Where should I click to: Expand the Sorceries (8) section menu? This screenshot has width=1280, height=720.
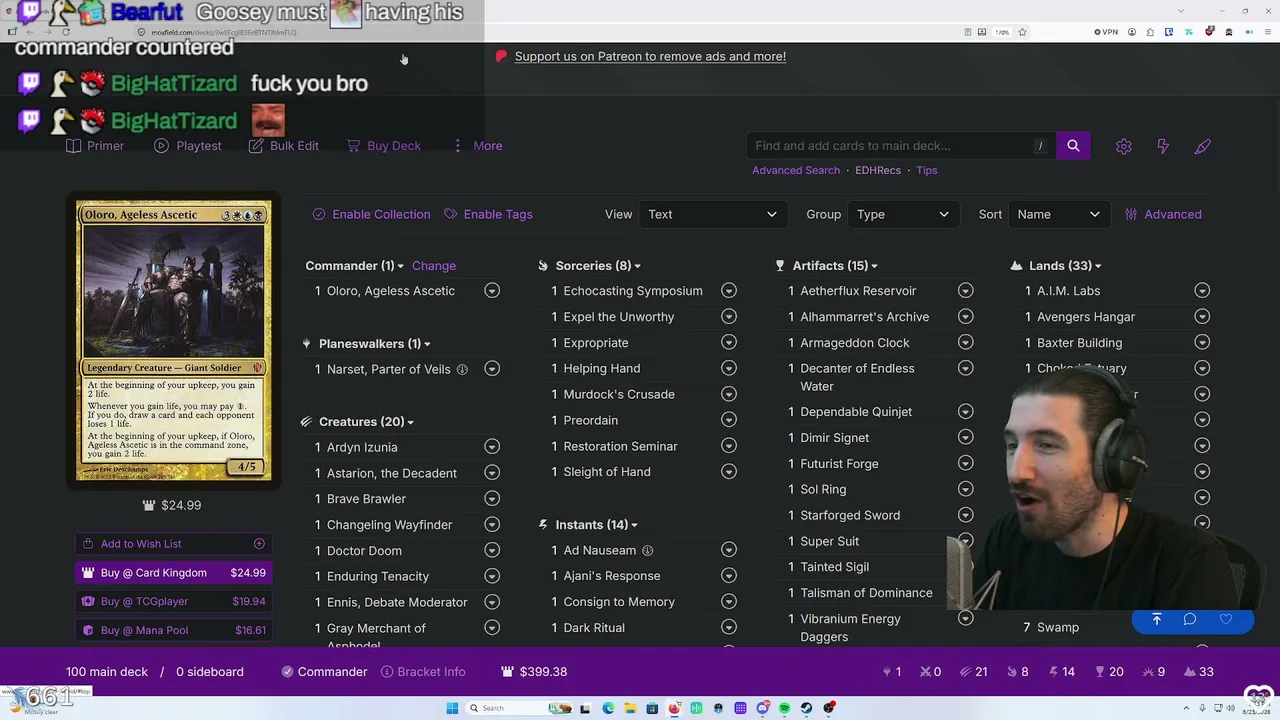637,266
